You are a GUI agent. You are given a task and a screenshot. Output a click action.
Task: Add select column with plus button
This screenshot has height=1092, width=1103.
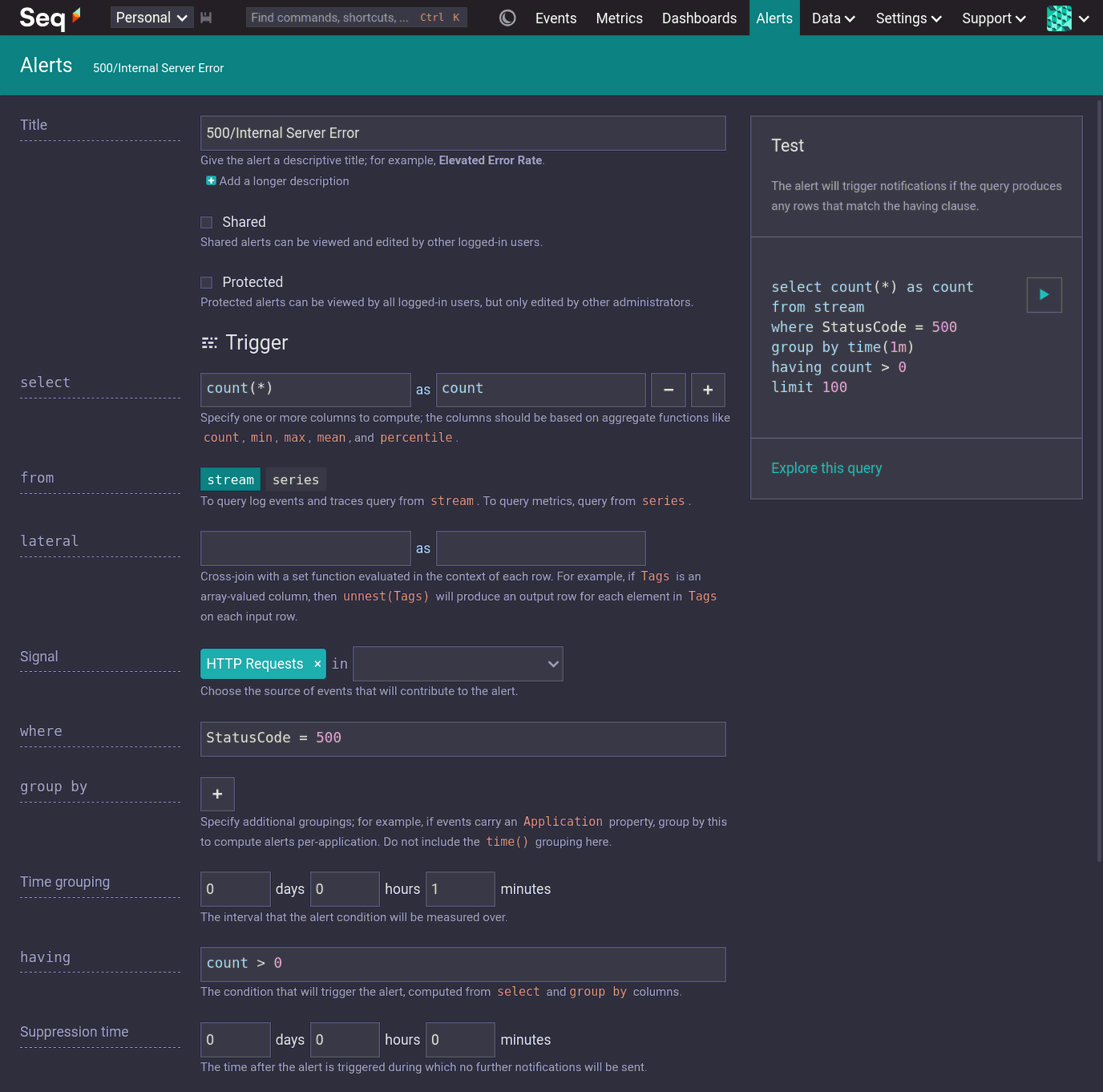708,390
